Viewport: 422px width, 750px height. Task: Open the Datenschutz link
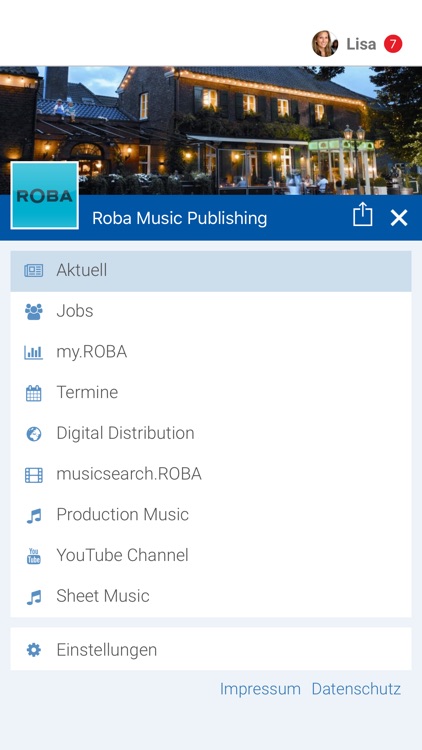pos(356,689)
